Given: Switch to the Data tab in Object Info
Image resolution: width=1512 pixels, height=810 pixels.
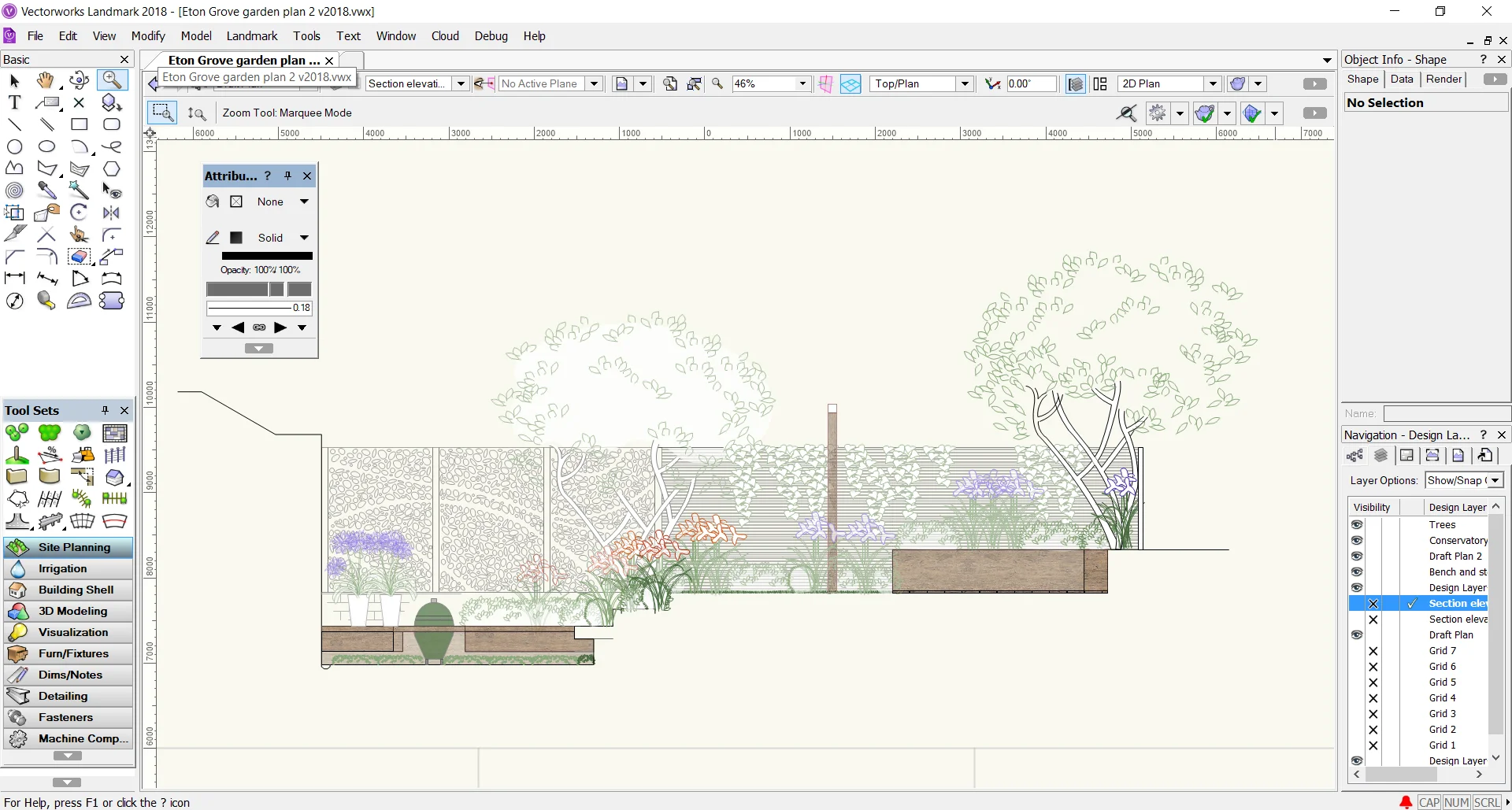Looking at the screenshot, I should coord(1402,79).
